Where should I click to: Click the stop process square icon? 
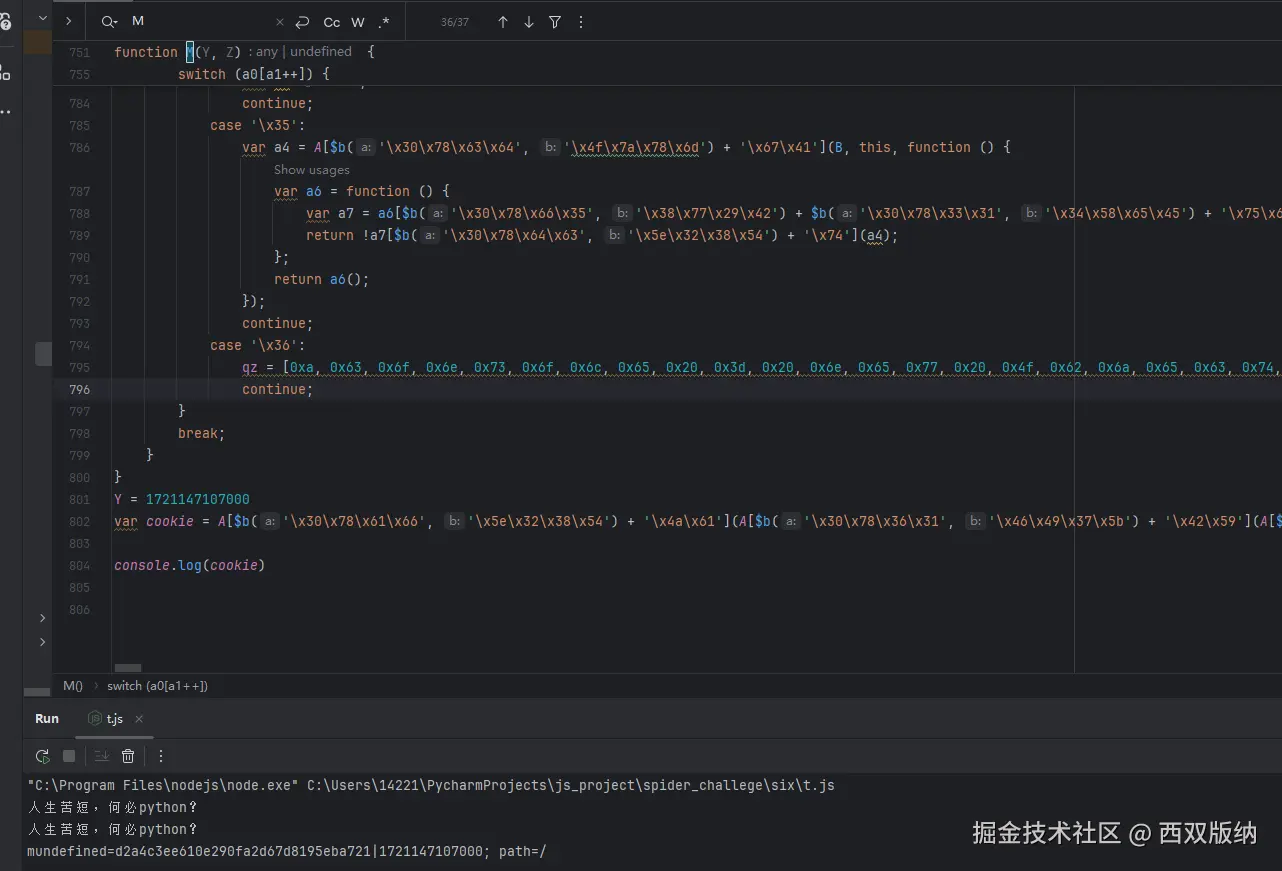pos(69,756)
